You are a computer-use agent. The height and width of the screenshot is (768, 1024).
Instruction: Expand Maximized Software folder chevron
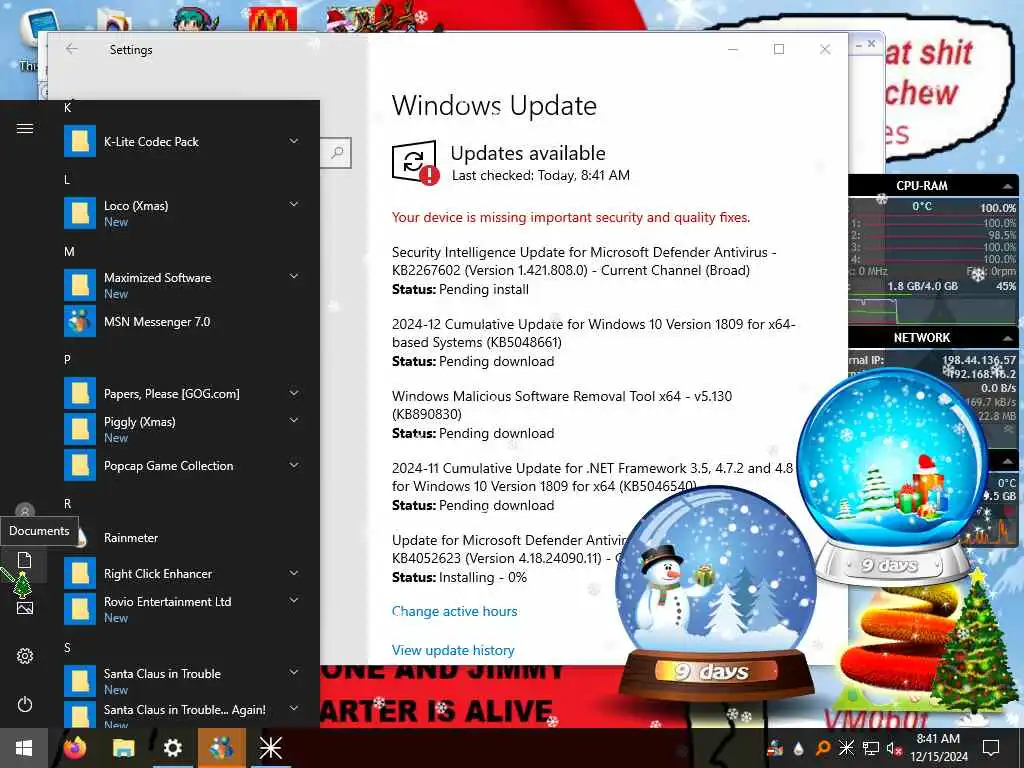[294, 276]
